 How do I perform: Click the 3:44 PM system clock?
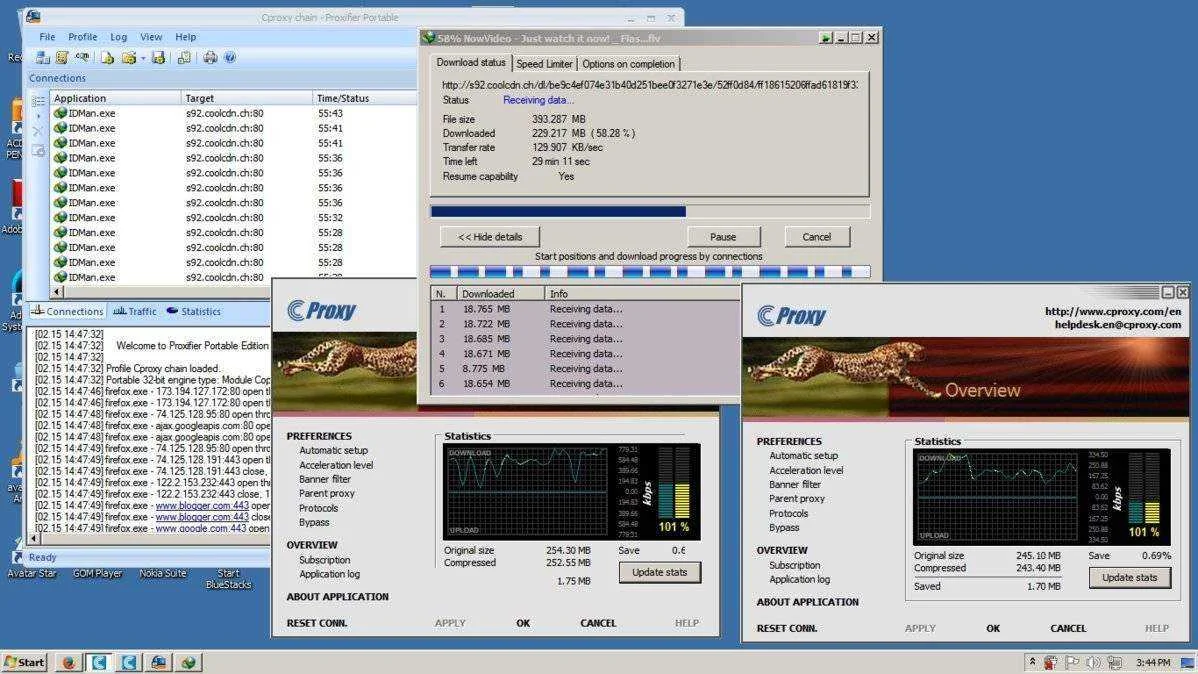[1152, 663]
